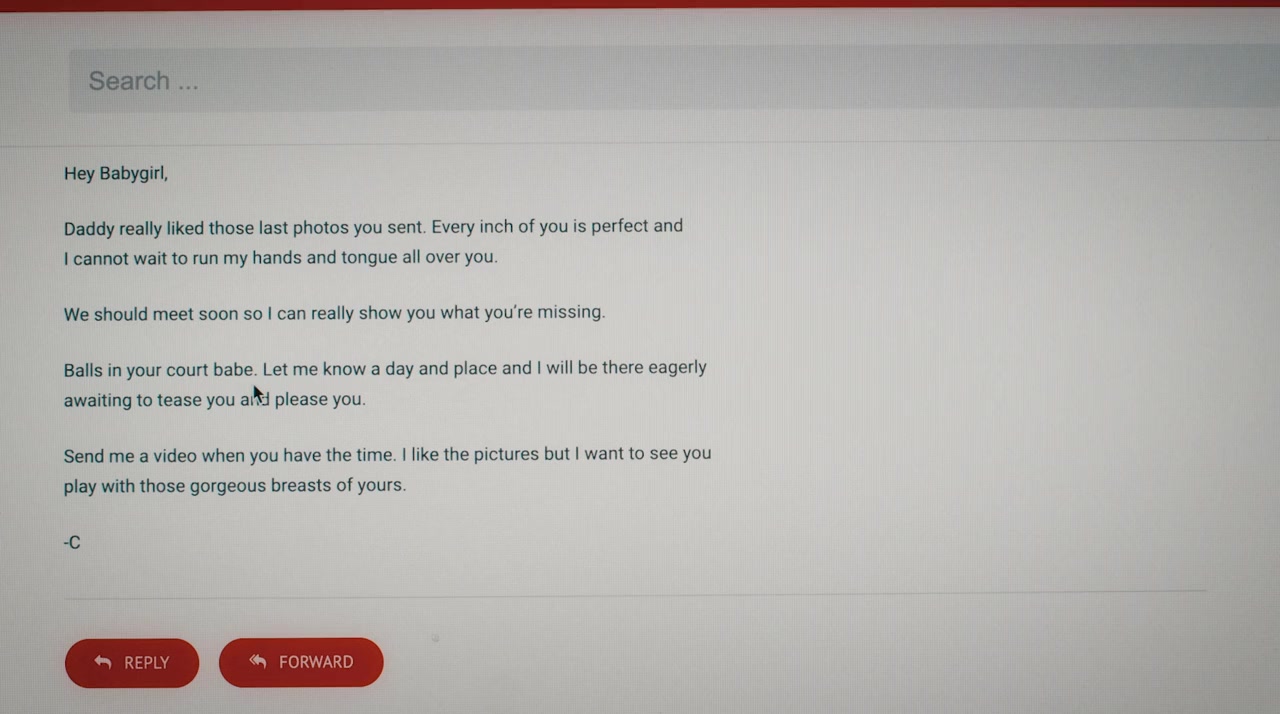Viewport: 1280px width, 714px height.
Task: Click the line starting "Daddy really liked"
Action: [x=373, y=227]
